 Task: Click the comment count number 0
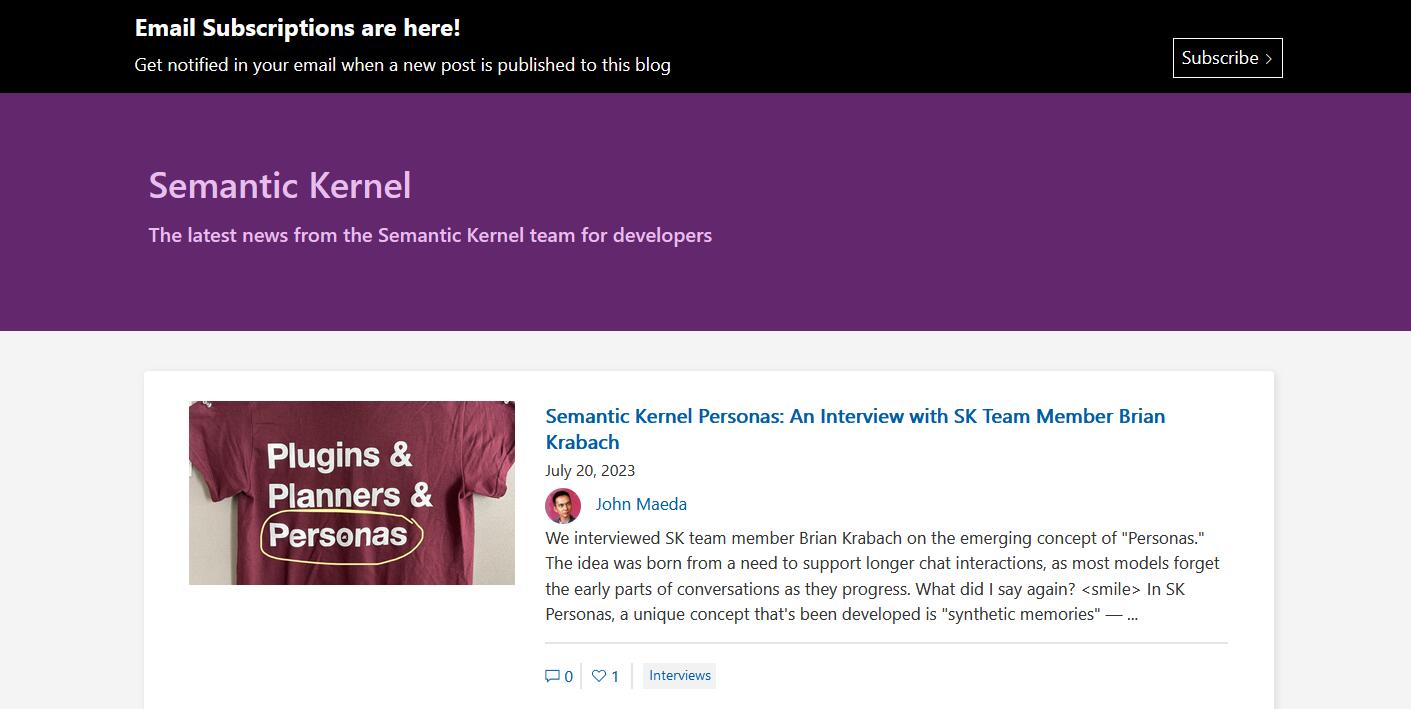point(569,677)
